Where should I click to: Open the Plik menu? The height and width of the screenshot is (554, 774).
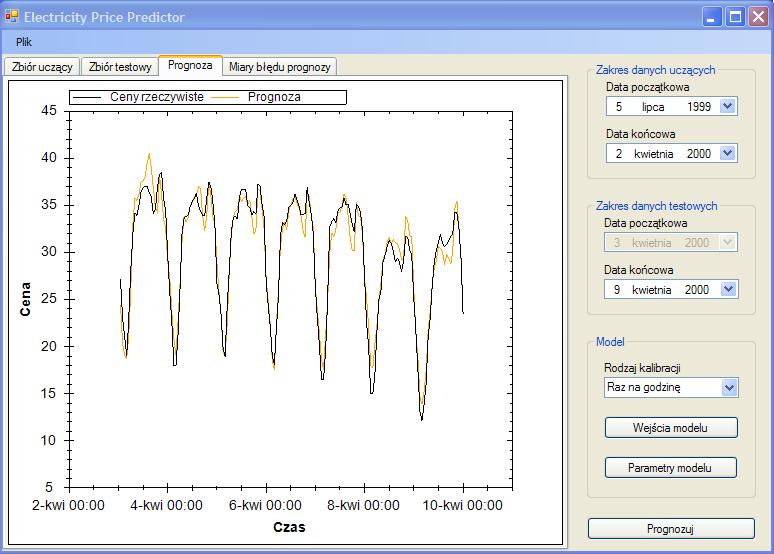click(x=24, y=42)
